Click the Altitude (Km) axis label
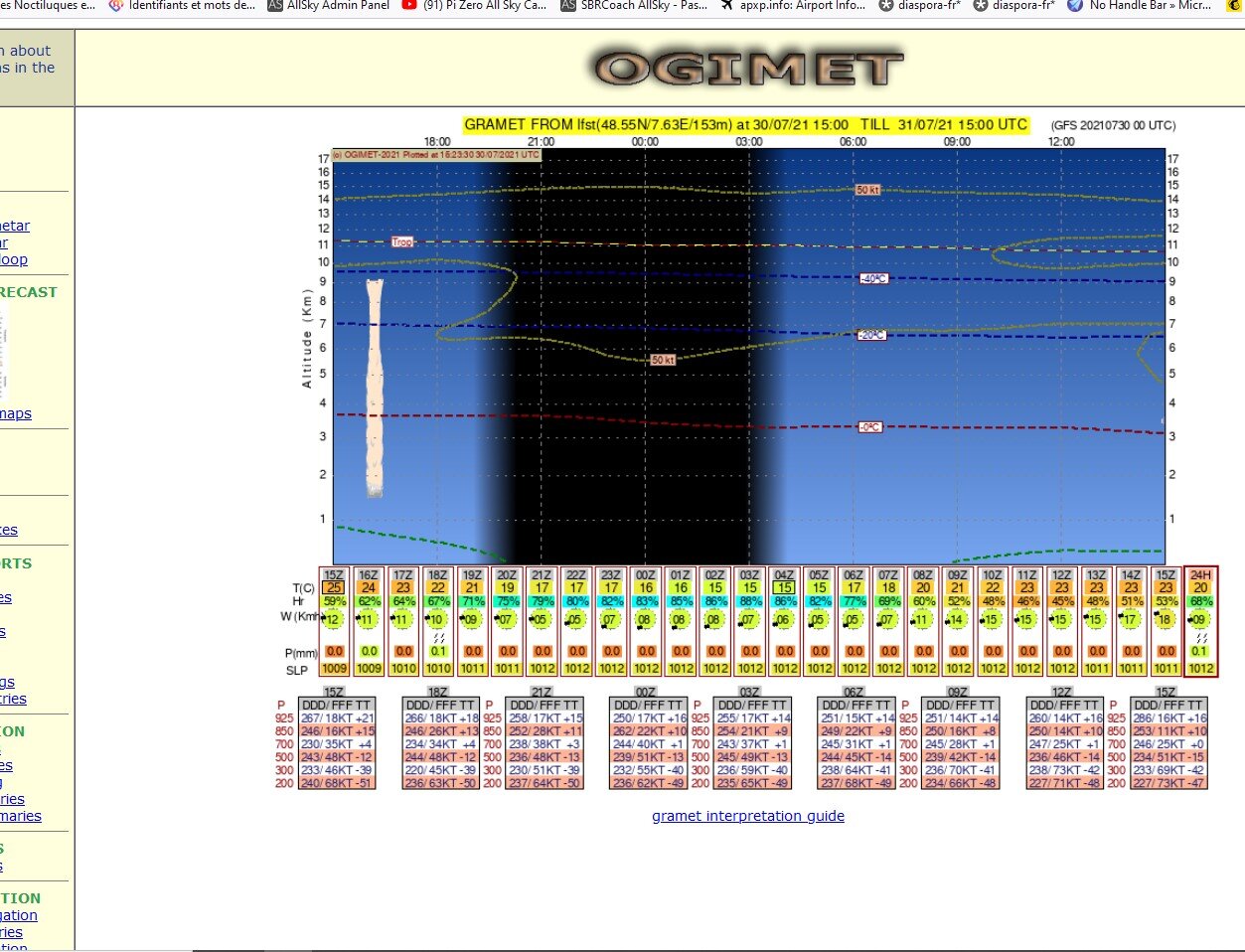Screen dimensions: 1245x952 pyautogui.click(x=307, y=339)
